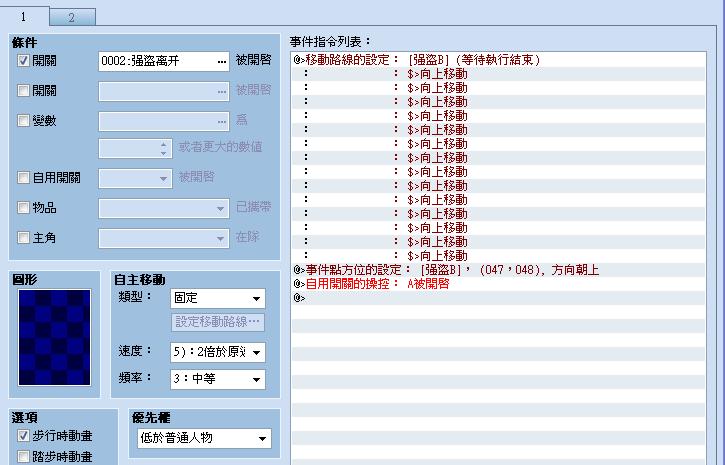Select the 移動路線的設定 [强盗B] command line

click(498, 60)
